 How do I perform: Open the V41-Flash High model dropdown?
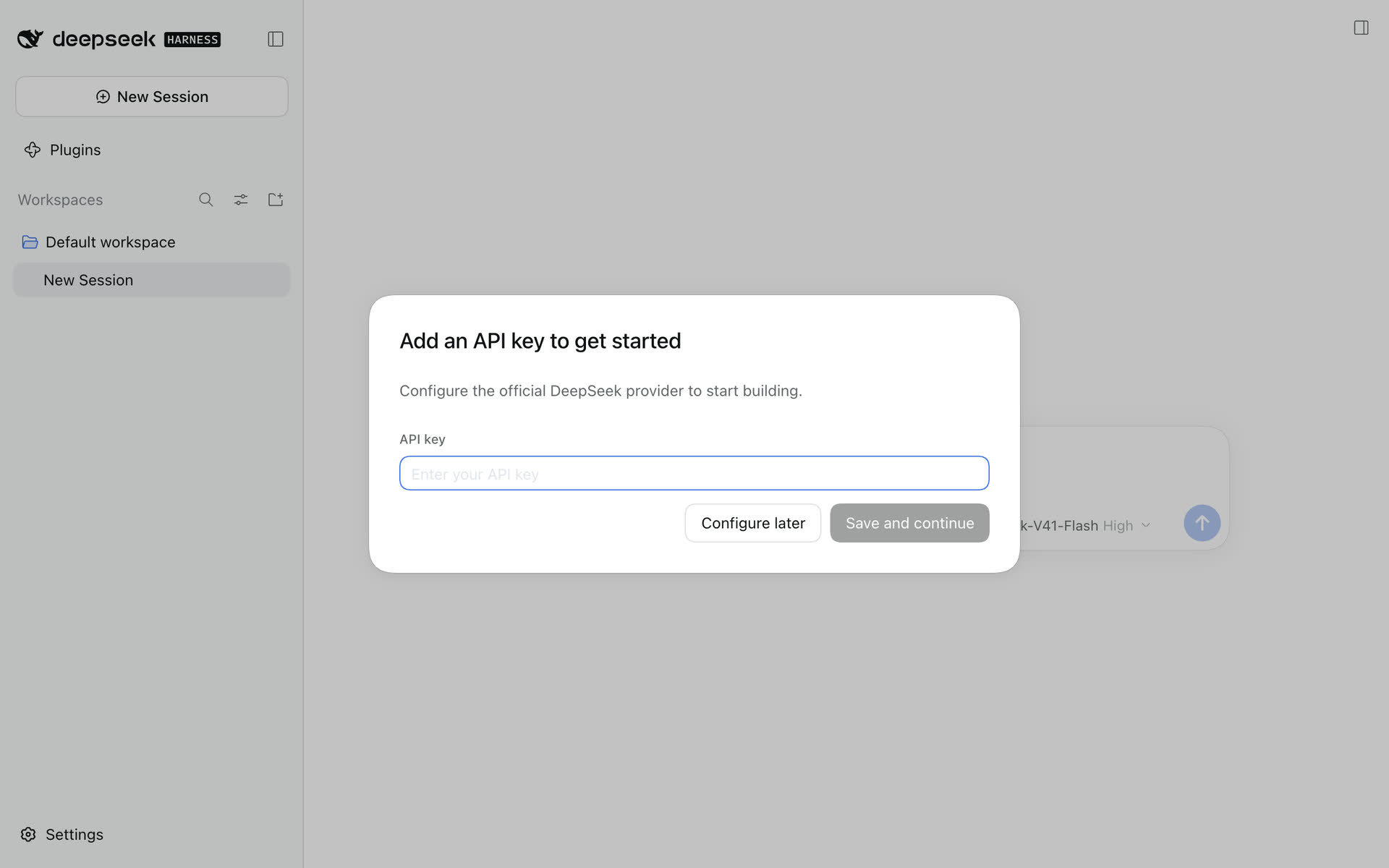click(1085, 526)
